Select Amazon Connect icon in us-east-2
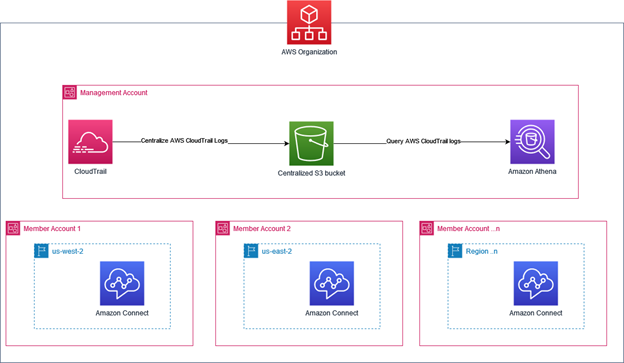624x363 pixels. tap(332, 283)
